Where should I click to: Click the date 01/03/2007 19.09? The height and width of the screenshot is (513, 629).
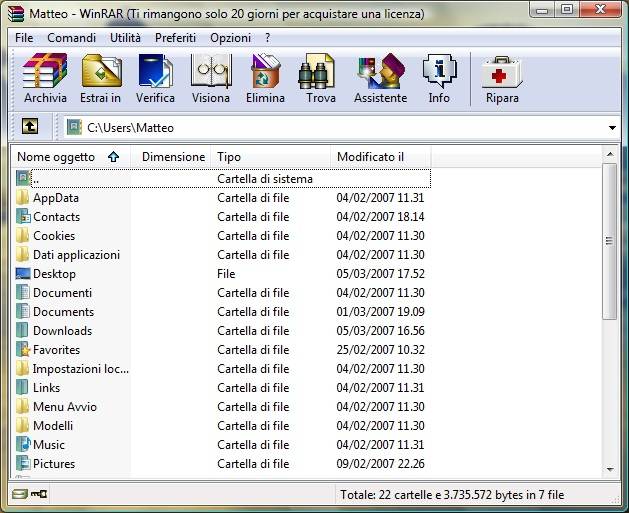tap(380, 312)
